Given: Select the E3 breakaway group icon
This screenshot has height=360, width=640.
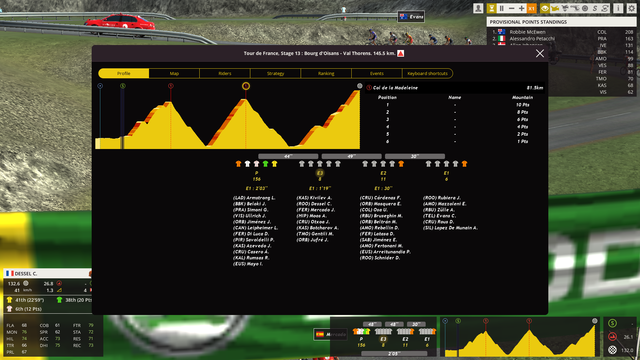Looking at the screenshot, I should pyautogui.click(x=320, y=173).
